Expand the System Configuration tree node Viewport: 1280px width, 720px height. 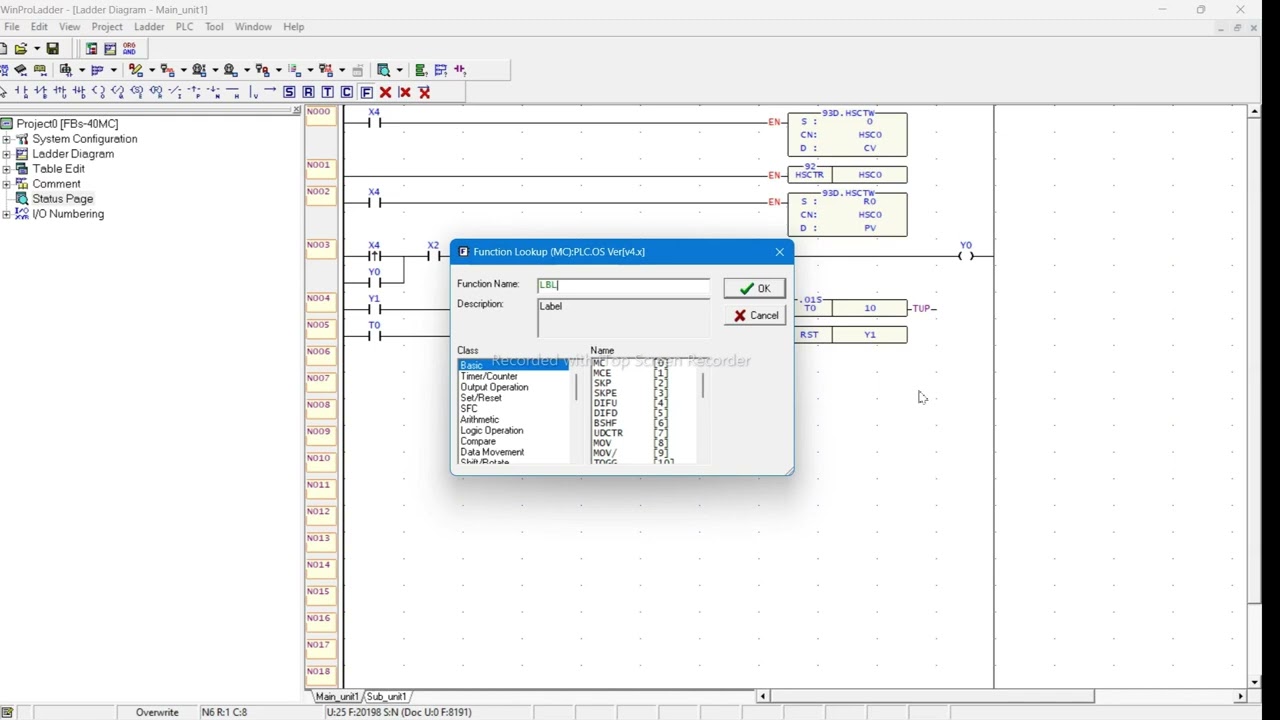6,139
